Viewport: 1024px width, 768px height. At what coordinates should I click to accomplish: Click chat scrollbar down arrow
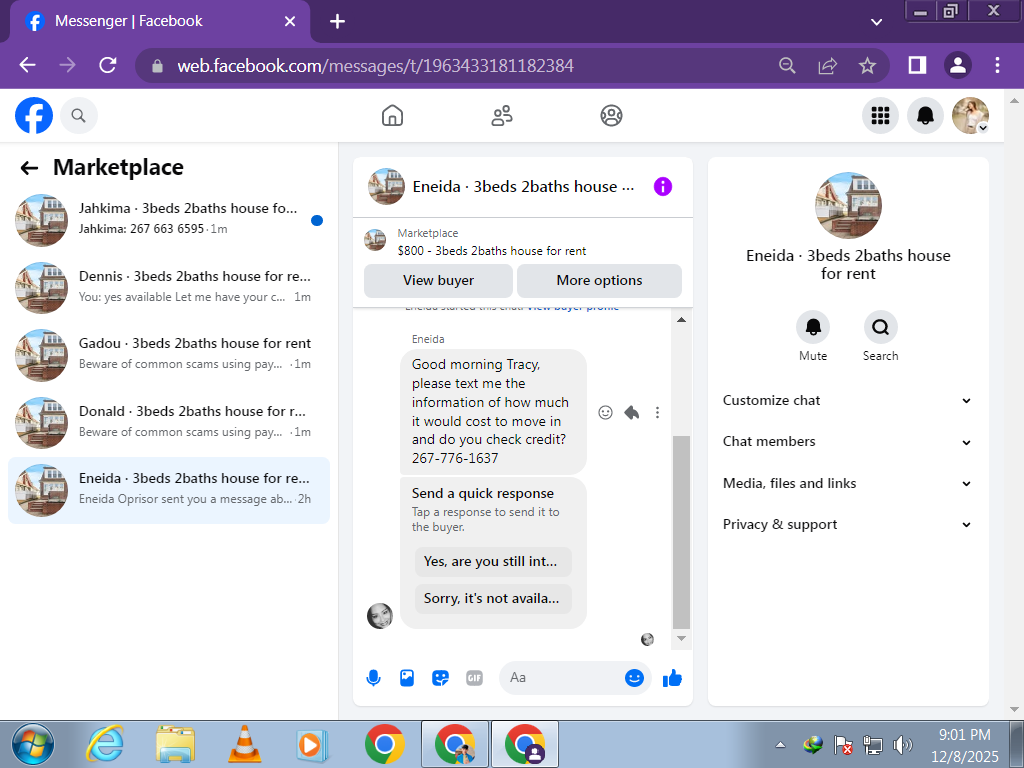(681, 639)
